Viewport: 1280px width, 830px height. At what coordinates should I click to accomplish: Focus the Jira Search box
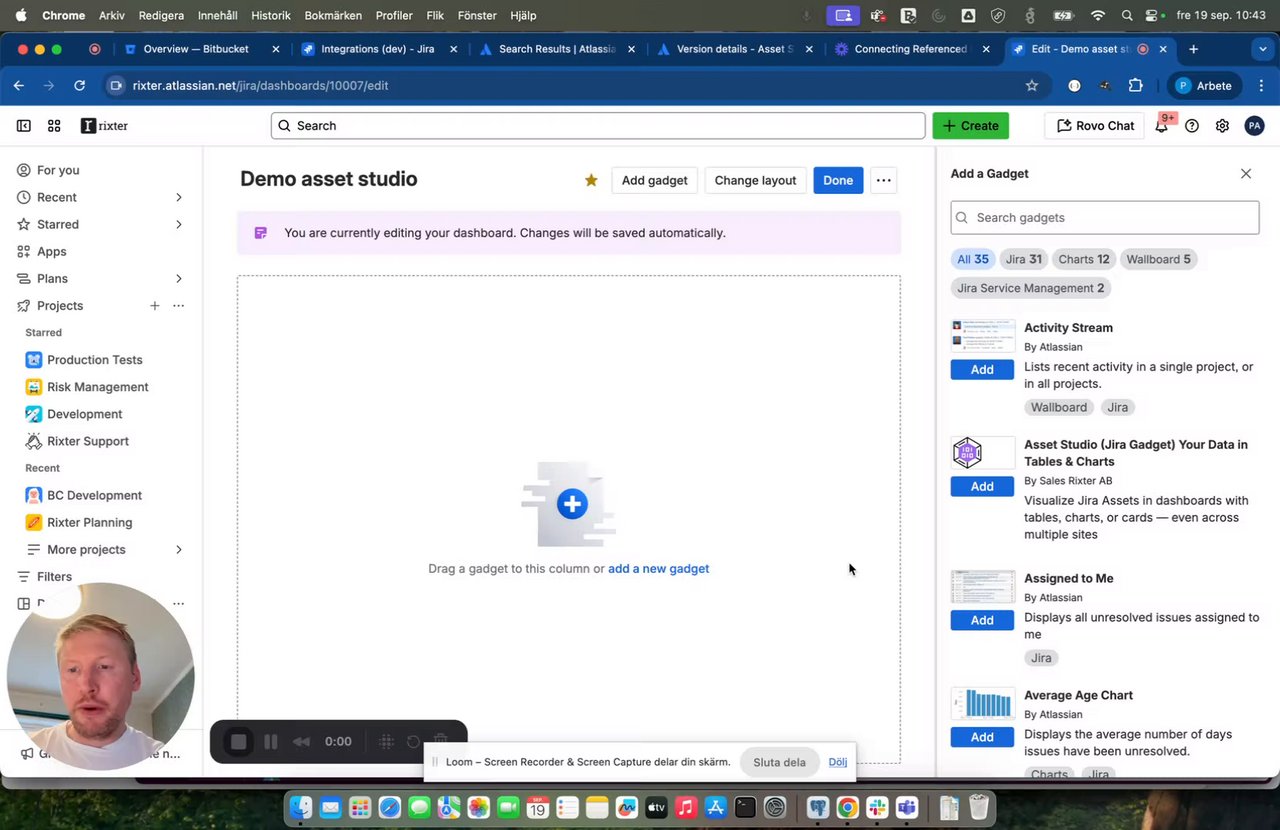[x=598, y=126]
